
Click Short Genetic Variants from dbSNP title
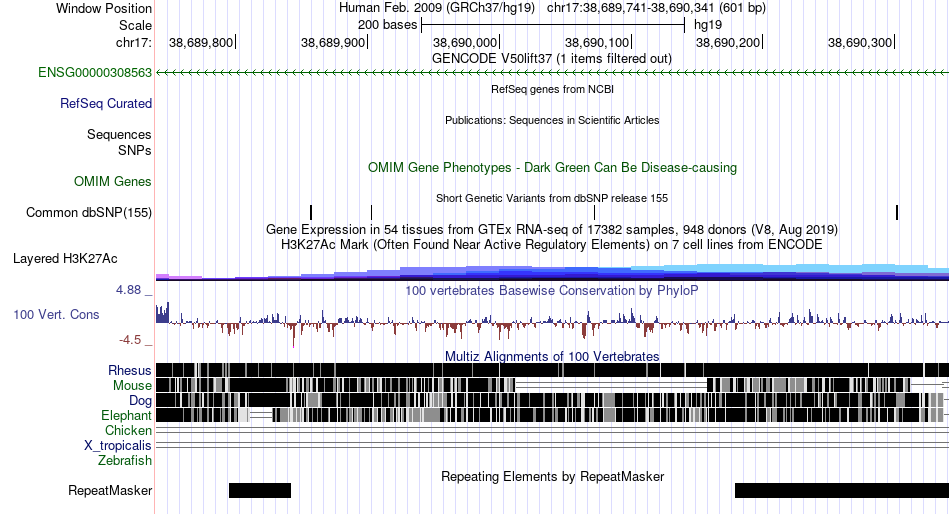click(x=552, y=198)
